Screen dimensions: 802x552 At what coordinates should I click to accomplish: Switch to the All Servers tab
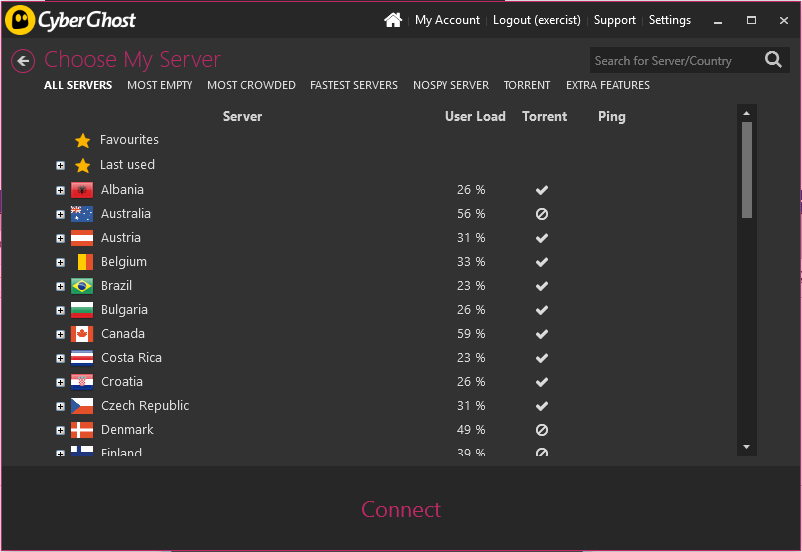pos(78,85)
